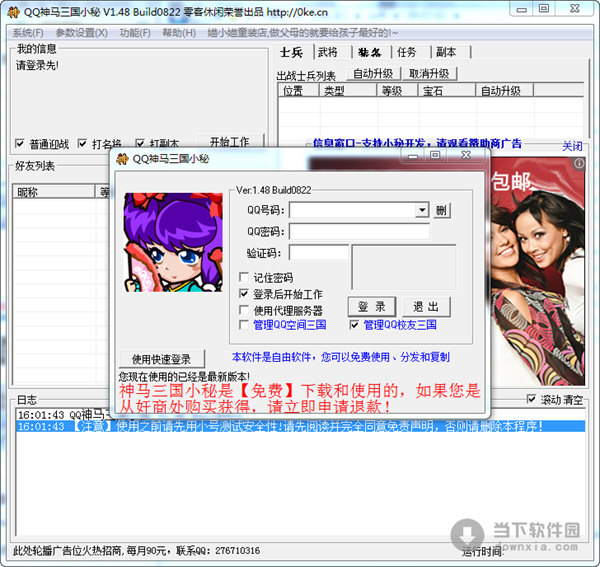This screenshot has height=567, width=600.
Task: Click the children's clothing store ad in menu bar
Action: click(x=302, y=33)
